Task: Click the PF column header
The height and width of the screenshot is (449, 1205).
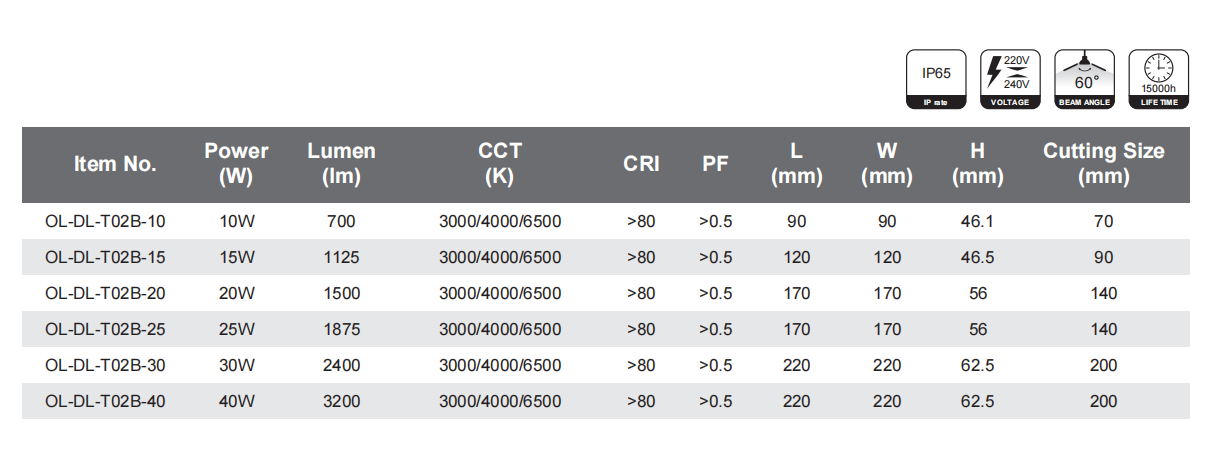Action: click(715, 165)
